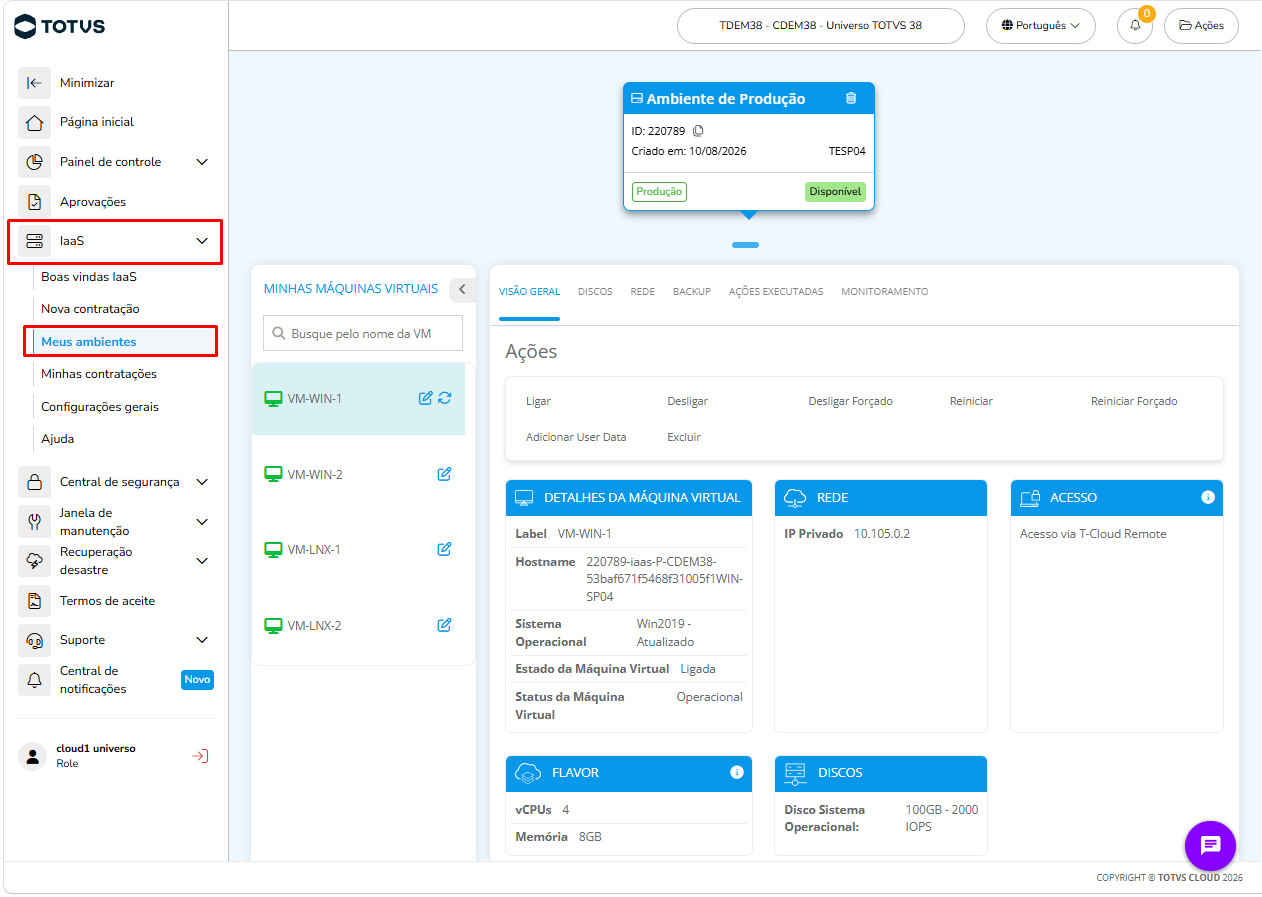Click the blue carousel indicator below environment card
1262x897 pixels.
745,245
